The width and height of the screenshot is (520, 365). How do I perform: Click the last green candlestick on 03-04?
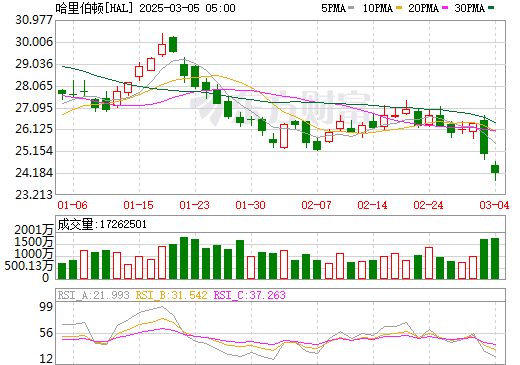[x=495, y=169]
